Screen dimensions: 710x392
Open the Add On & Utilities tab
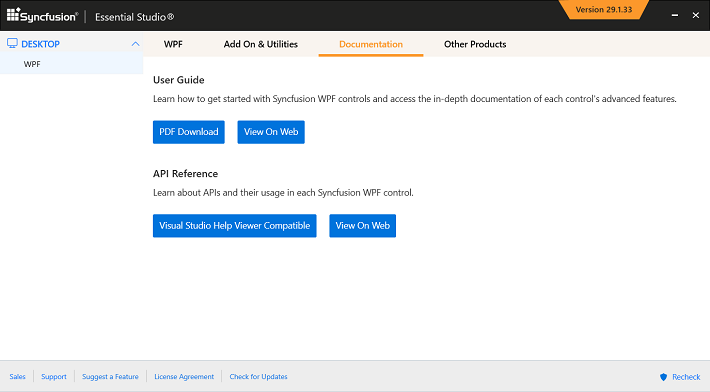click(x=260, y=44)
